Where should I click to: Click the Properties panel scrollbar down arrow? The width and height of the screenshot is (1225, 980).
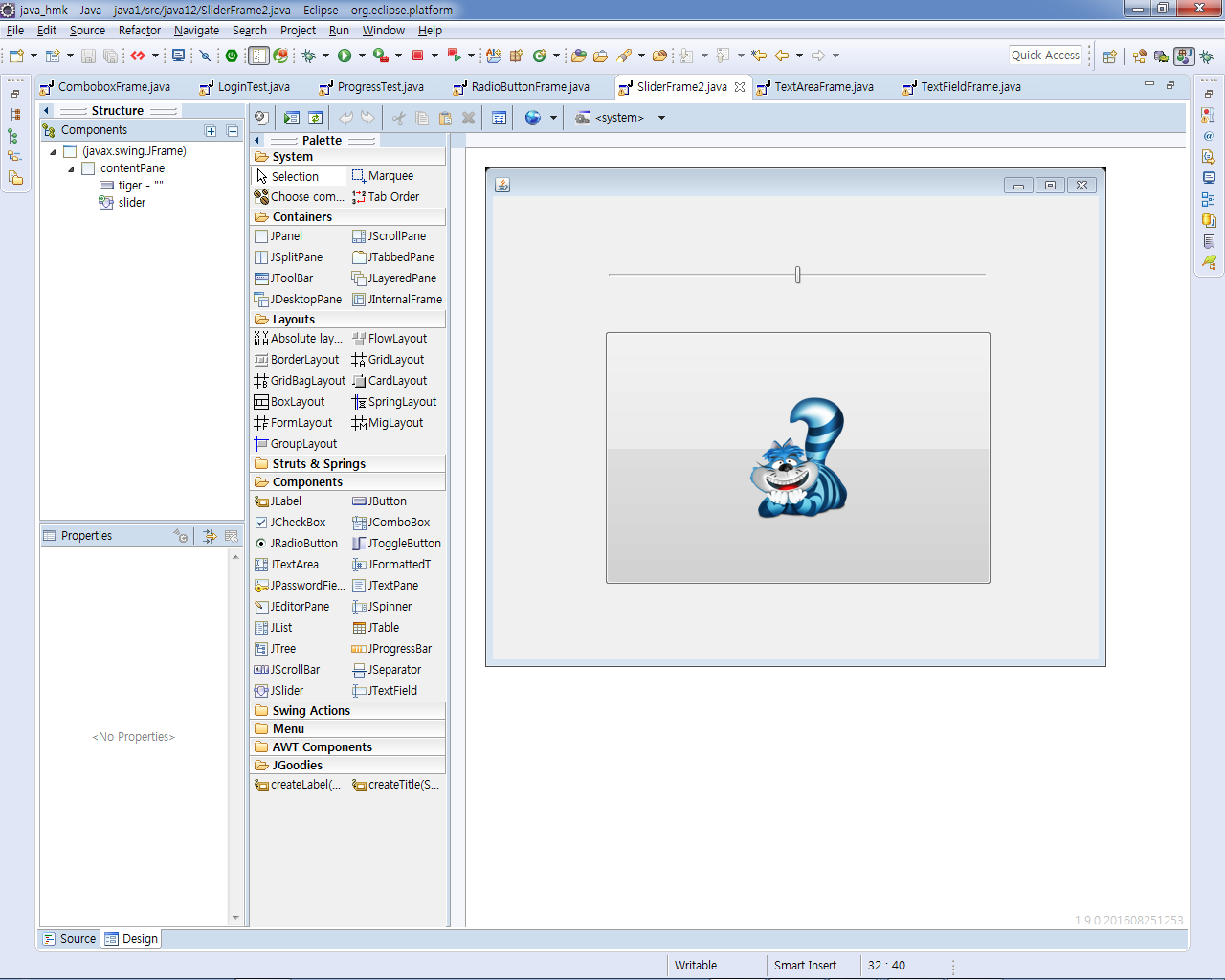235,918
